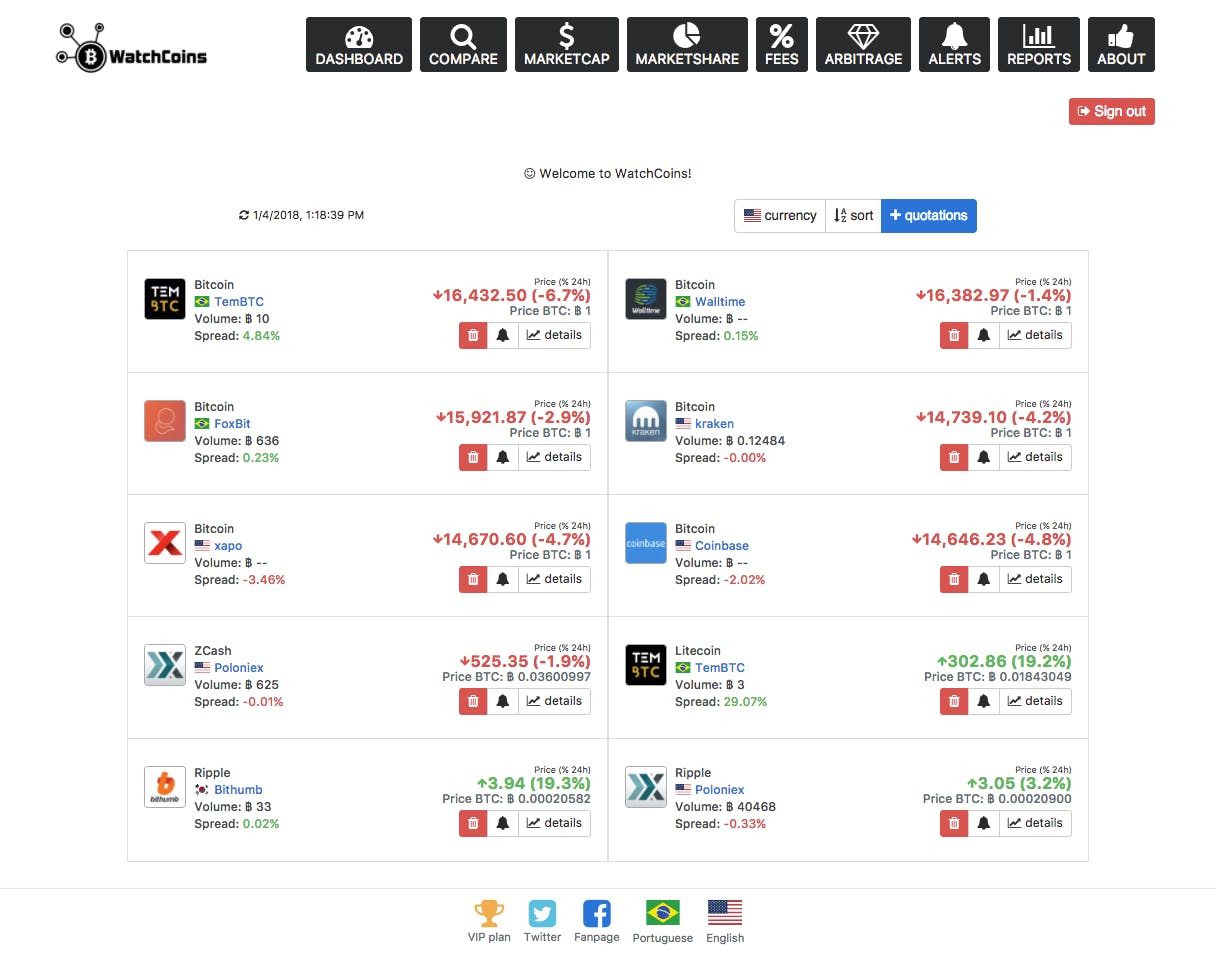
Task: Delete the Ripple Poloniex quotation
Action: point(954,824)
